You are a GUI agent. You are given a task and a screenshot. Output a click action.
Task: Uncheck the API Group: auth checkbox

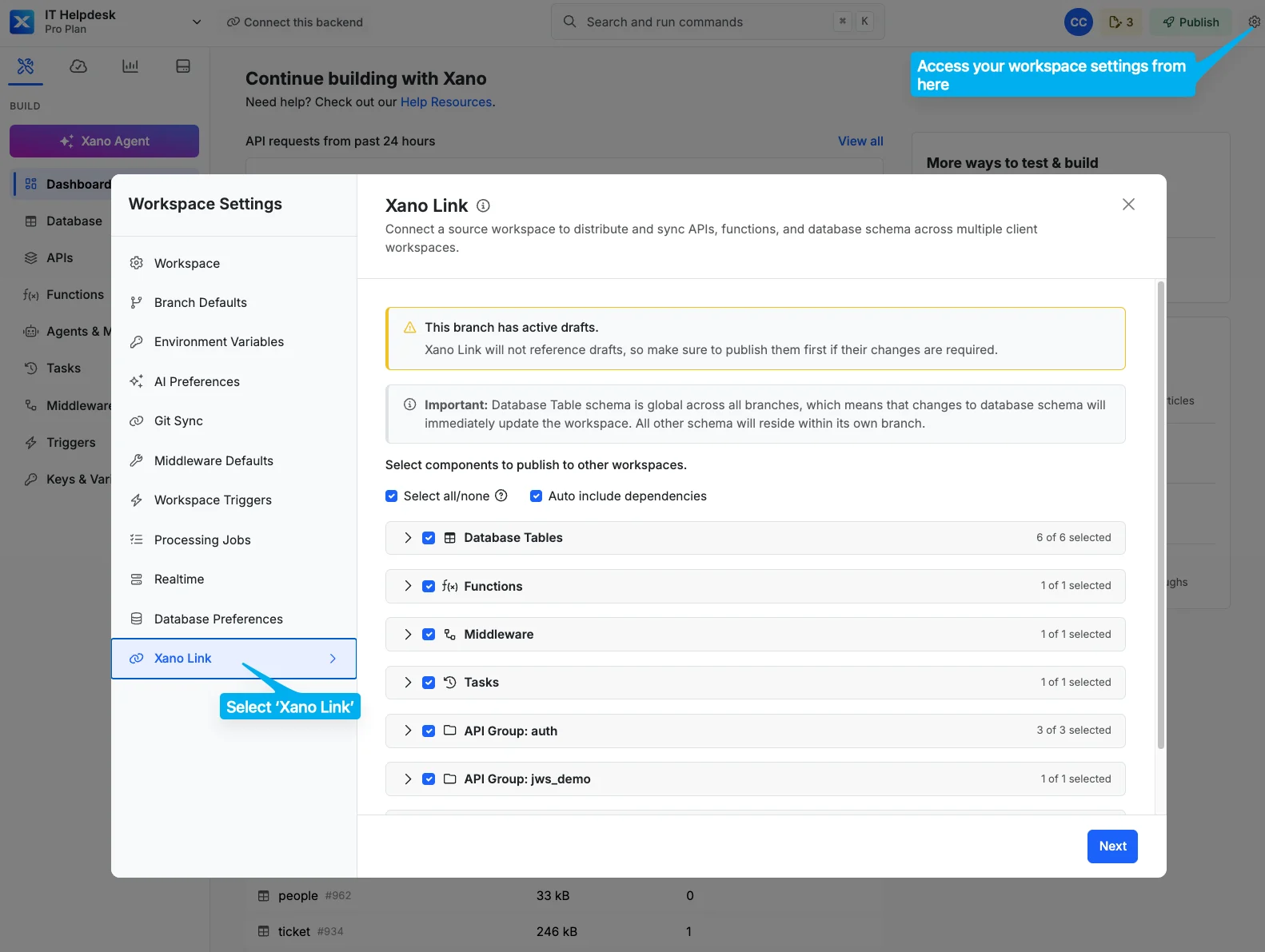click(429, 731)
